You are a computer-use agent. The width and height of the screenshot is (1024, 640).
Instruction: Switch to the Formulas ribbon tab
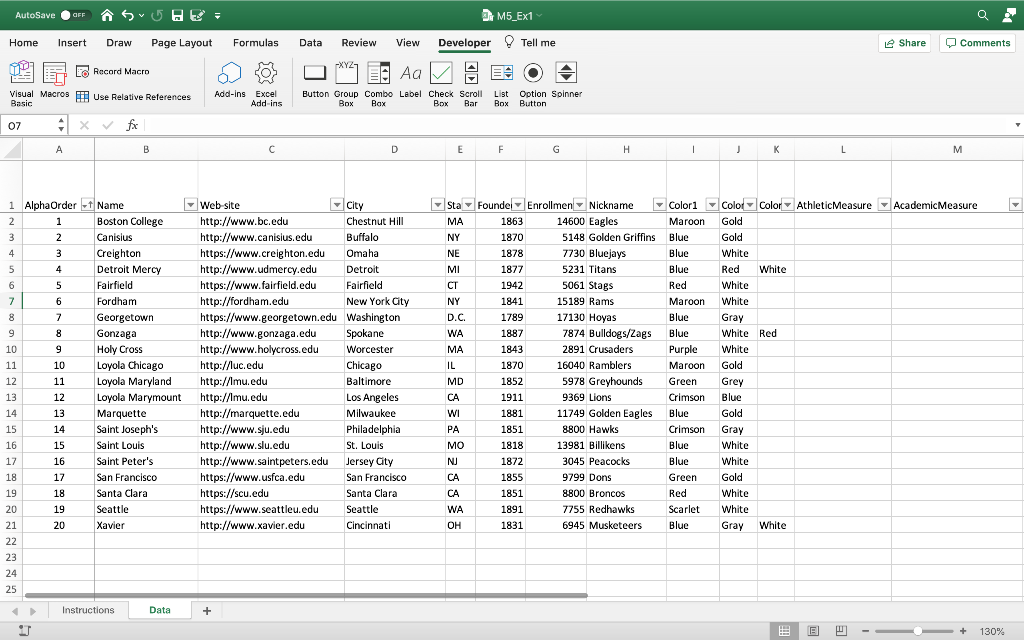255,43
